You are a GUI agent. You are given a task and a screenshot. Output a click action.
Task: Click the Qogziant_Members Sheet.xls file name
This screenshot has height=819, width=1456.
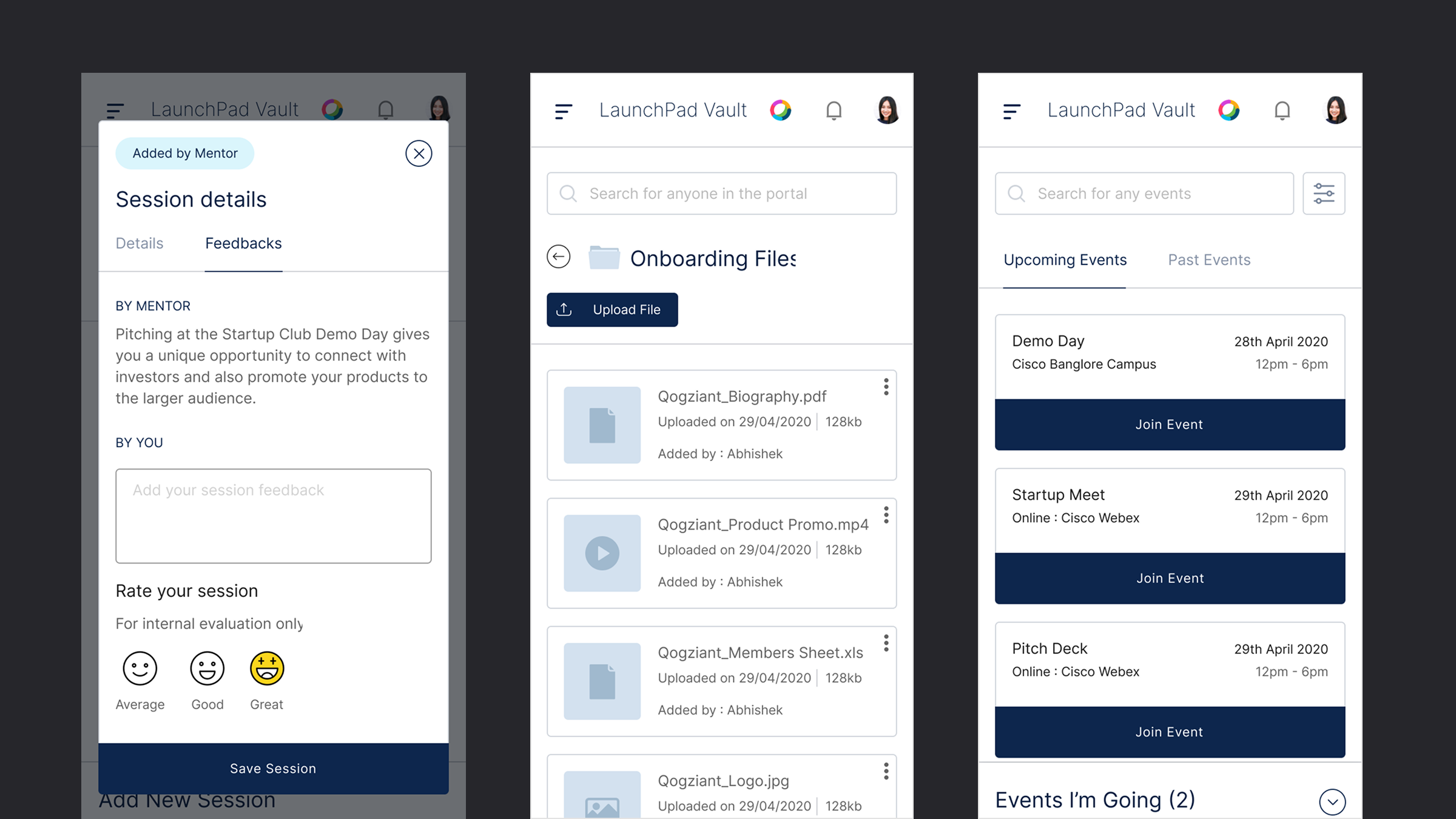click(760, 653)
